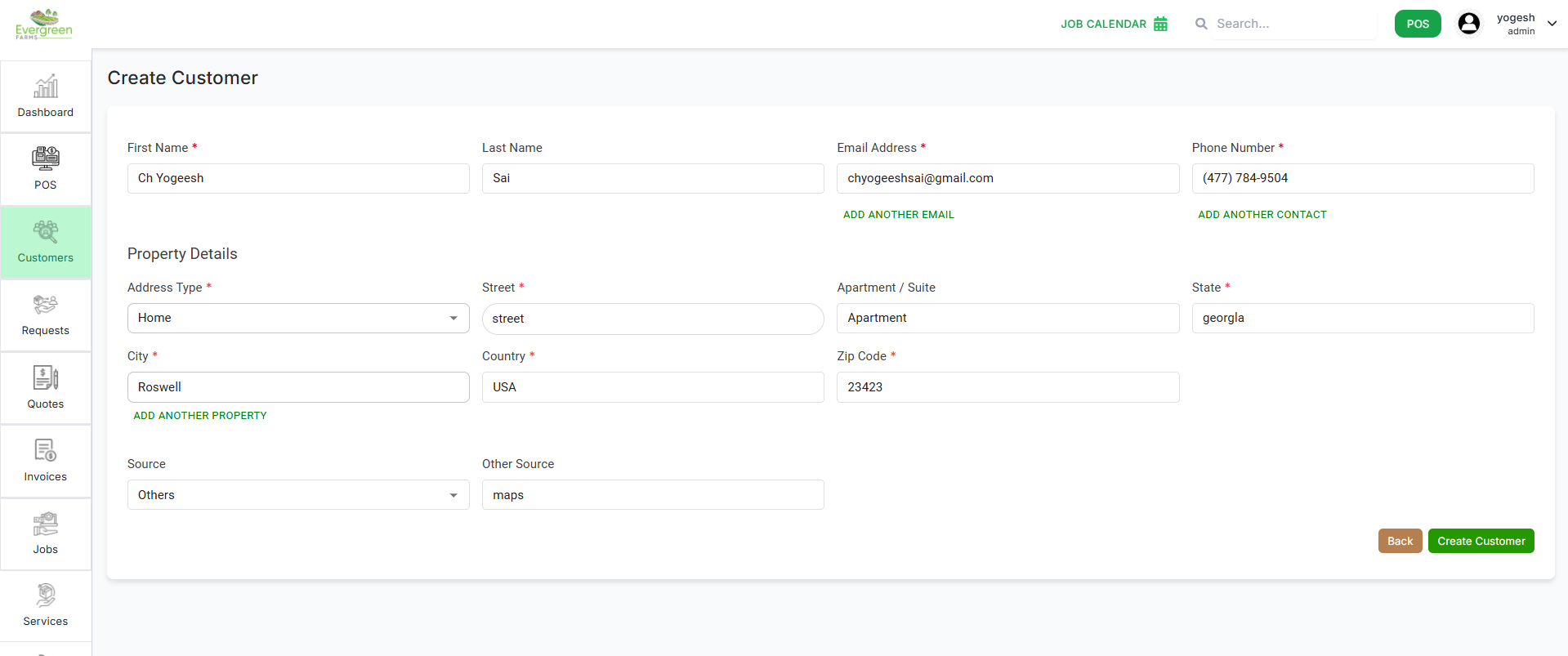Screen dimensions: 1568x656
Task: Open the POS register icon in sidebar
Action: pyautogui.click(x=46, y=158)
